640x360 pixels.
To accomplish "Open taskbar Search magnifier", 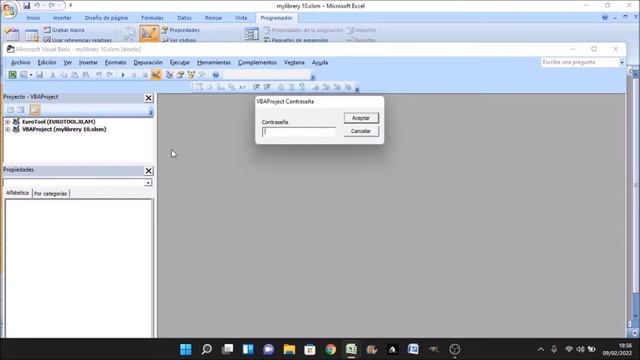I will tap(207, 349).
